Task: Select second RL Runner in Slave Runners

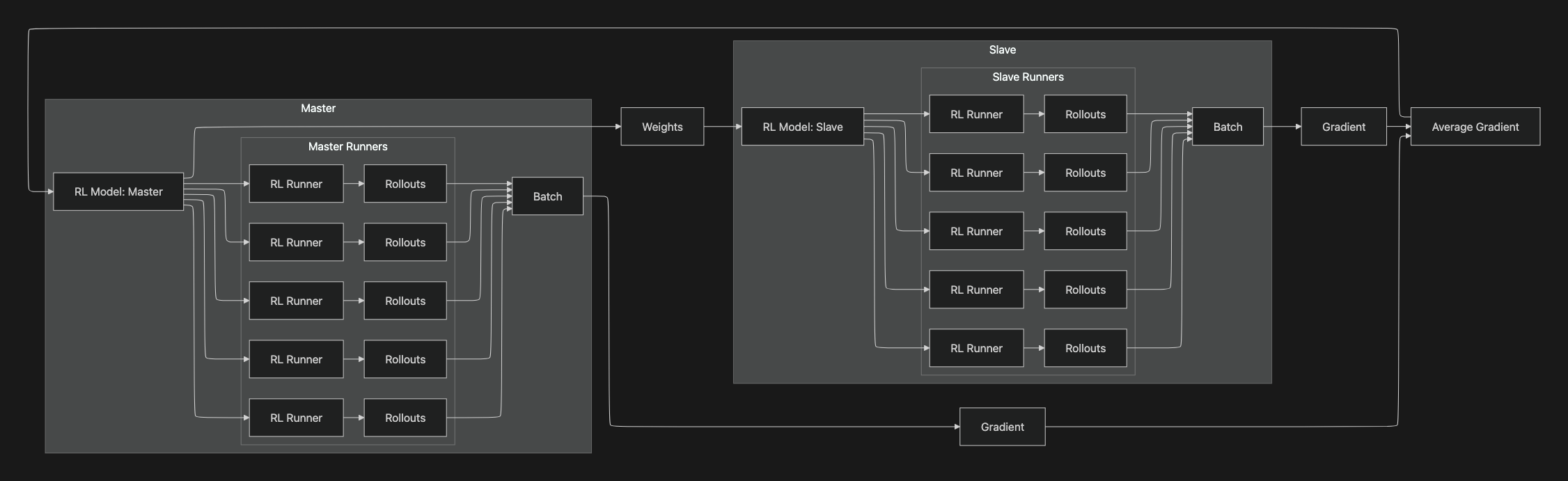Action: [x=976, y=173]
